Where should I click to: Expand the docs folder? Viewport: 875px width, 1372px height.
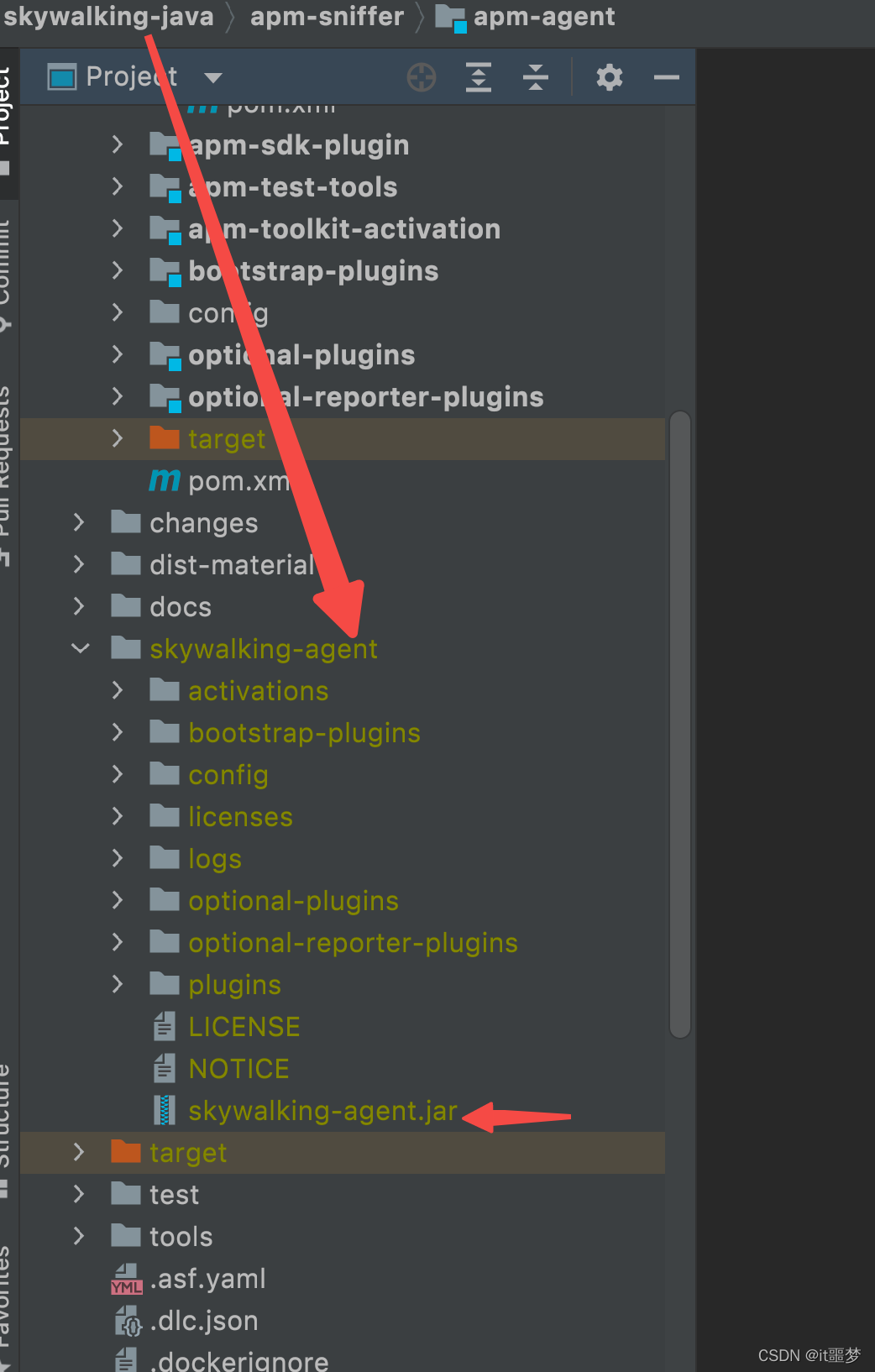pyautogui.click(x=79, y=606)
